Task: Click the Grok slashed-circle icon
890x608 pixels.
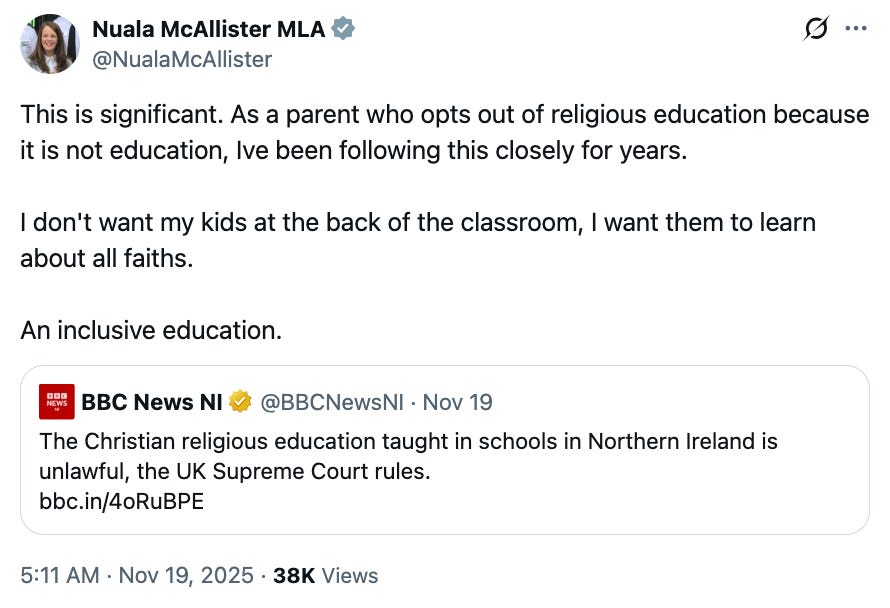Action: click(x=815, y=29)
